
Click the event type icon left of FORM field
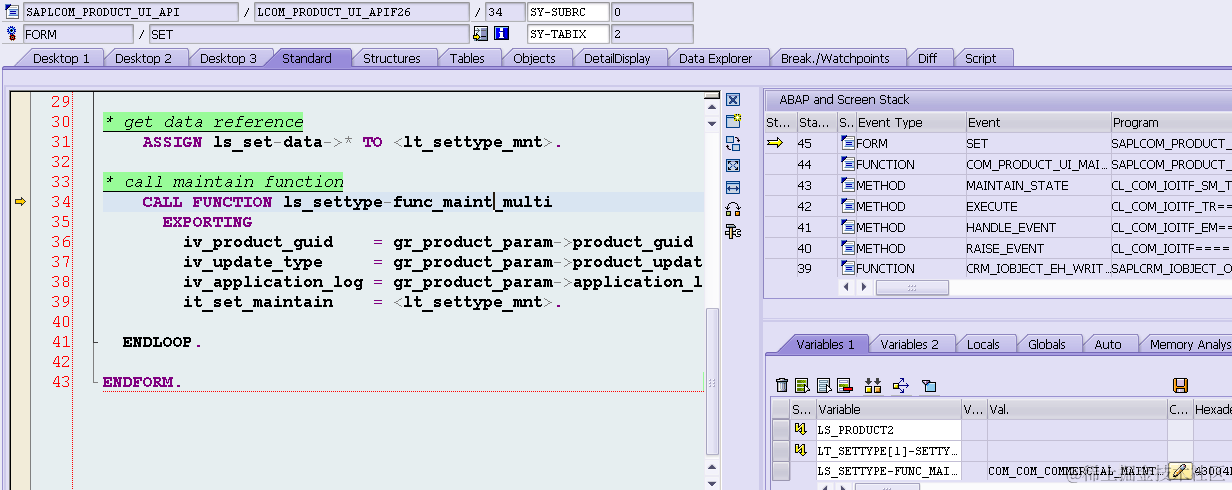11,34
